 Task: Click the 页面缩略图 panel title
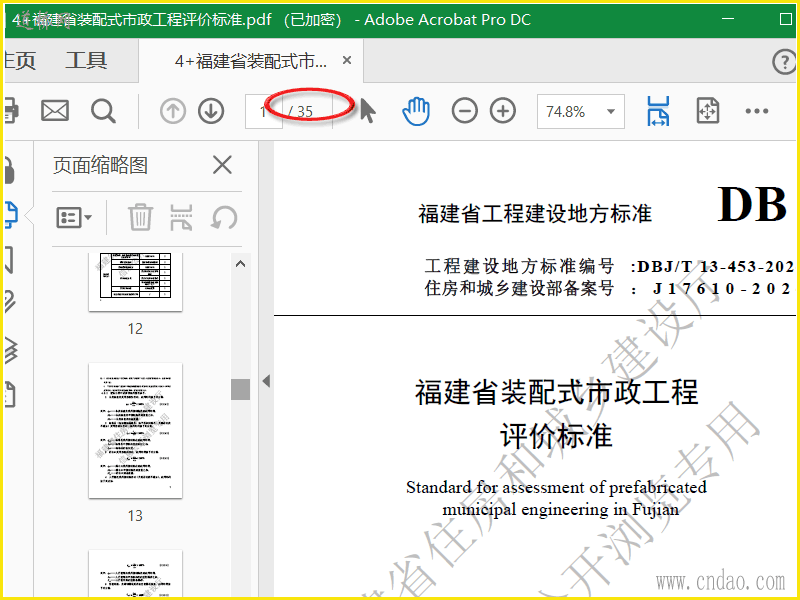click(101, 165)
